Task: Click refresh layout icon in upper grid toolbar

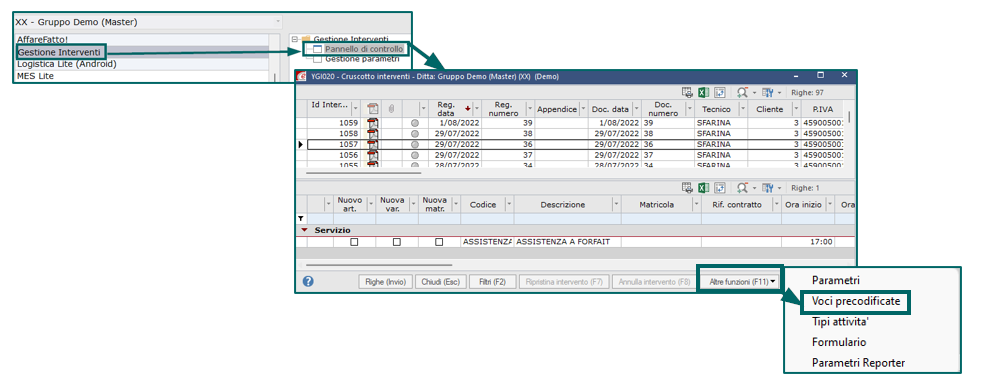Action: [720, 92]
